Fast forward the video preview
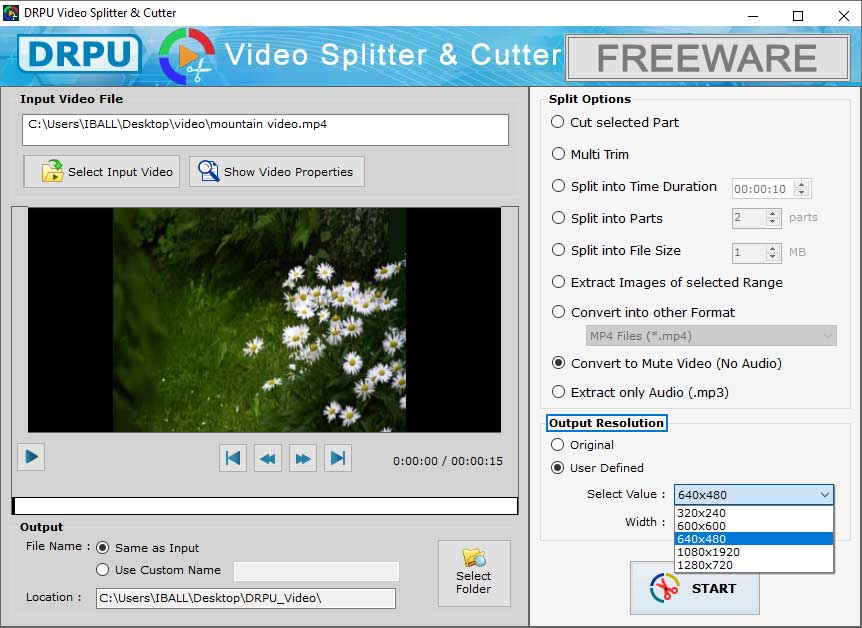The height and width of the screenshot is (628, 862). (303, 458)
